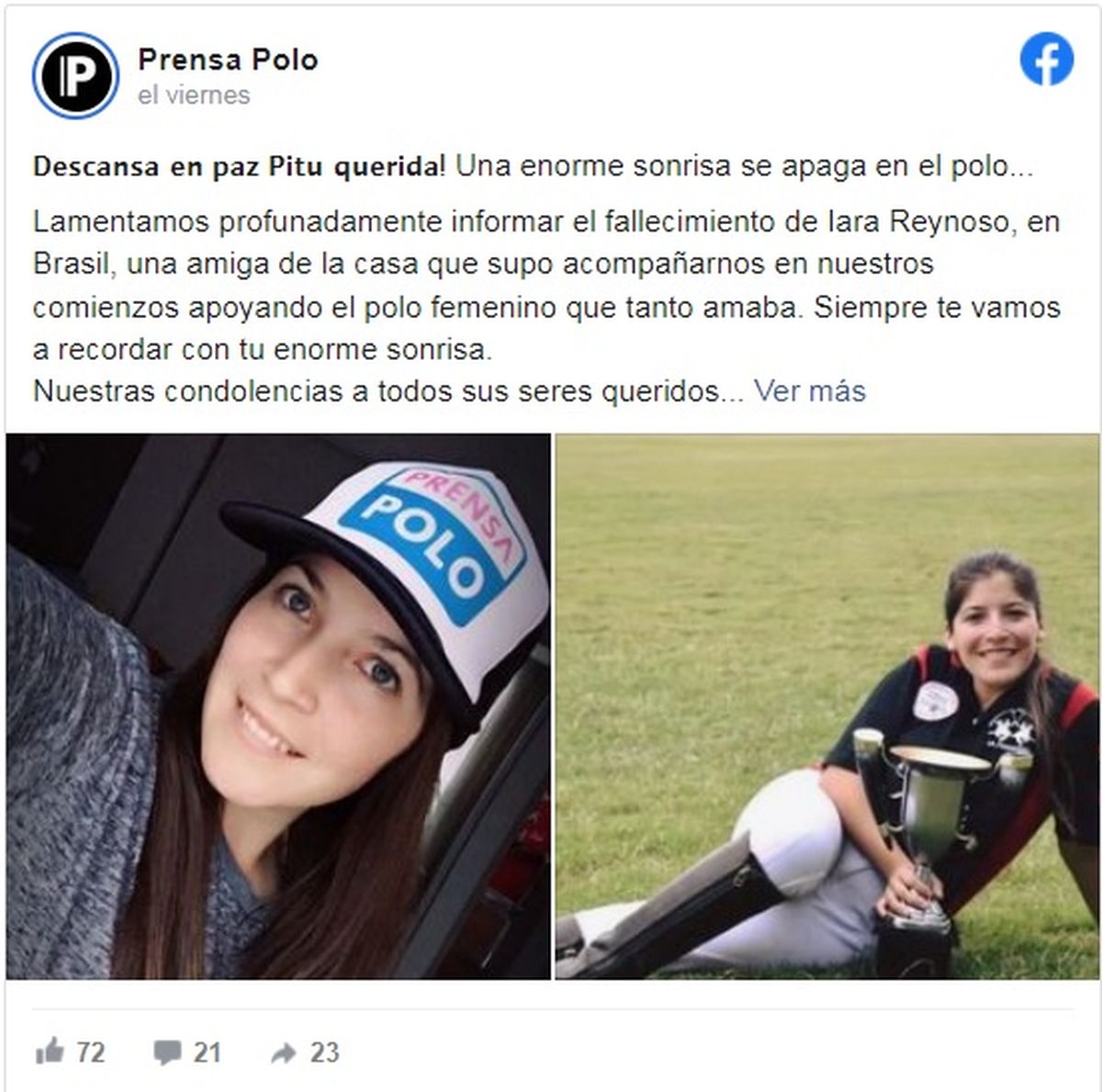This screenshot has height=1092, width=1102.
Task: Click the grass field area in right photo
Action: point(735,597)
